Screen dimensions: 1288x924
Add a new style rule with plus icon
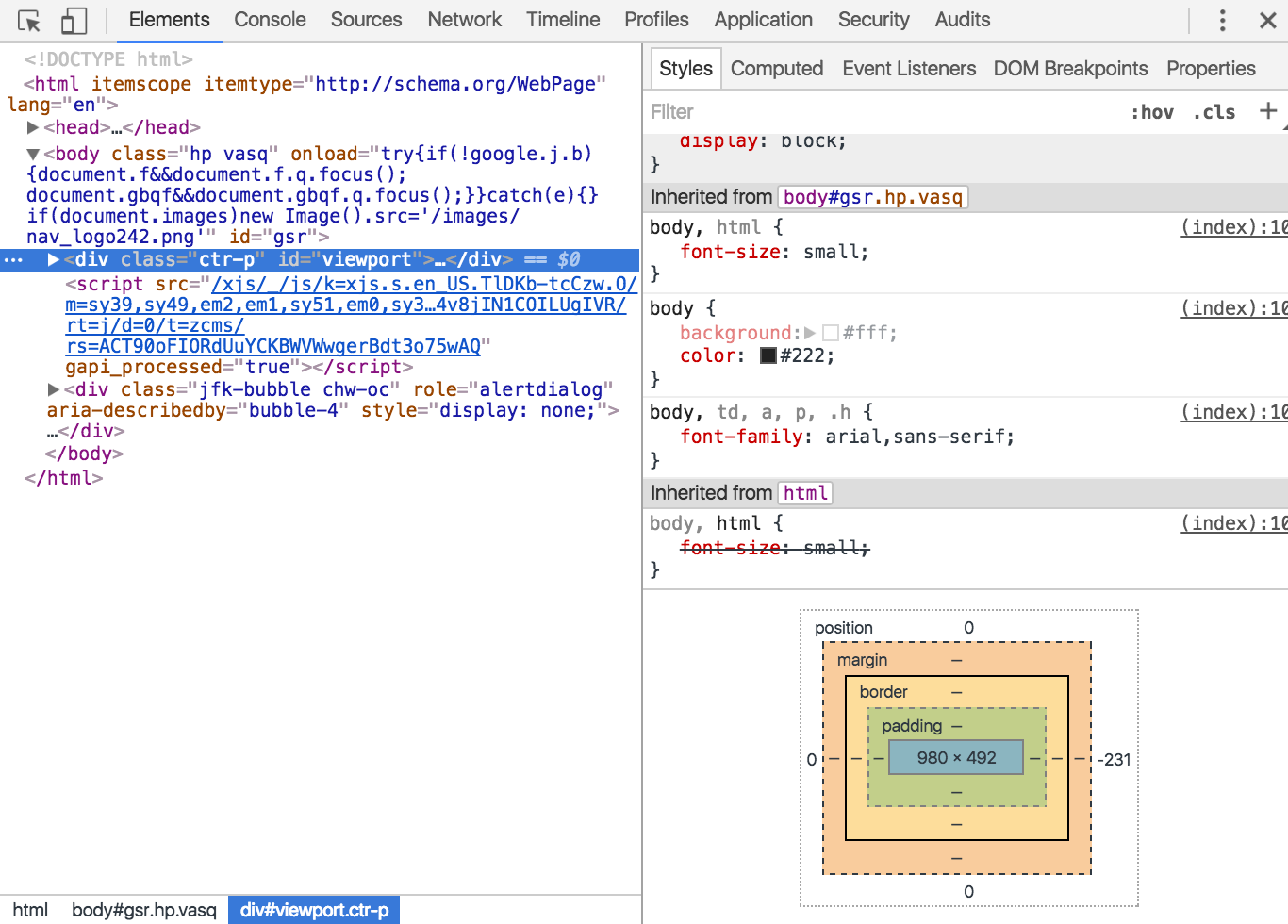[1268, 111]
